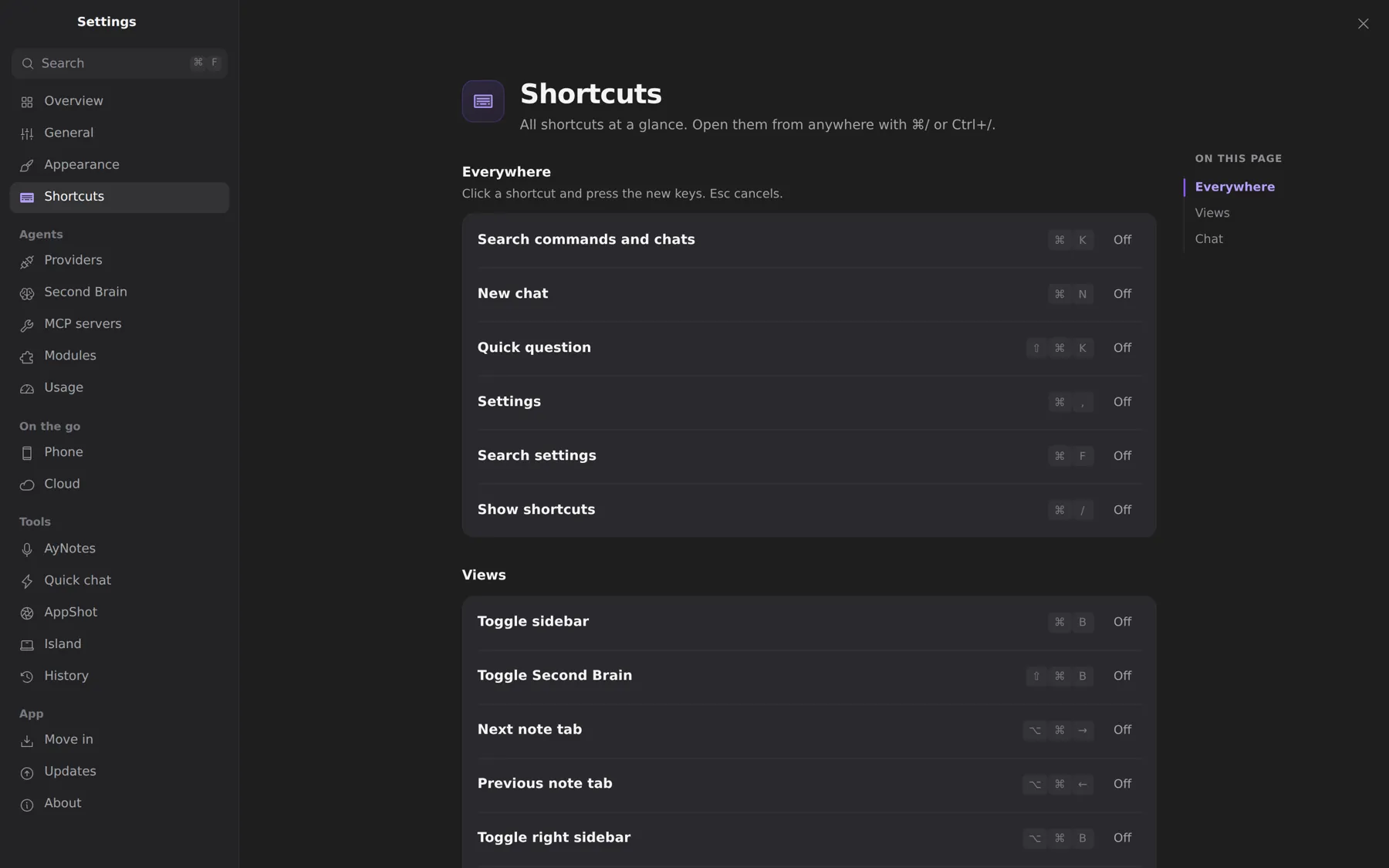Select Everywhere in On This Page list

[1234, 187]
